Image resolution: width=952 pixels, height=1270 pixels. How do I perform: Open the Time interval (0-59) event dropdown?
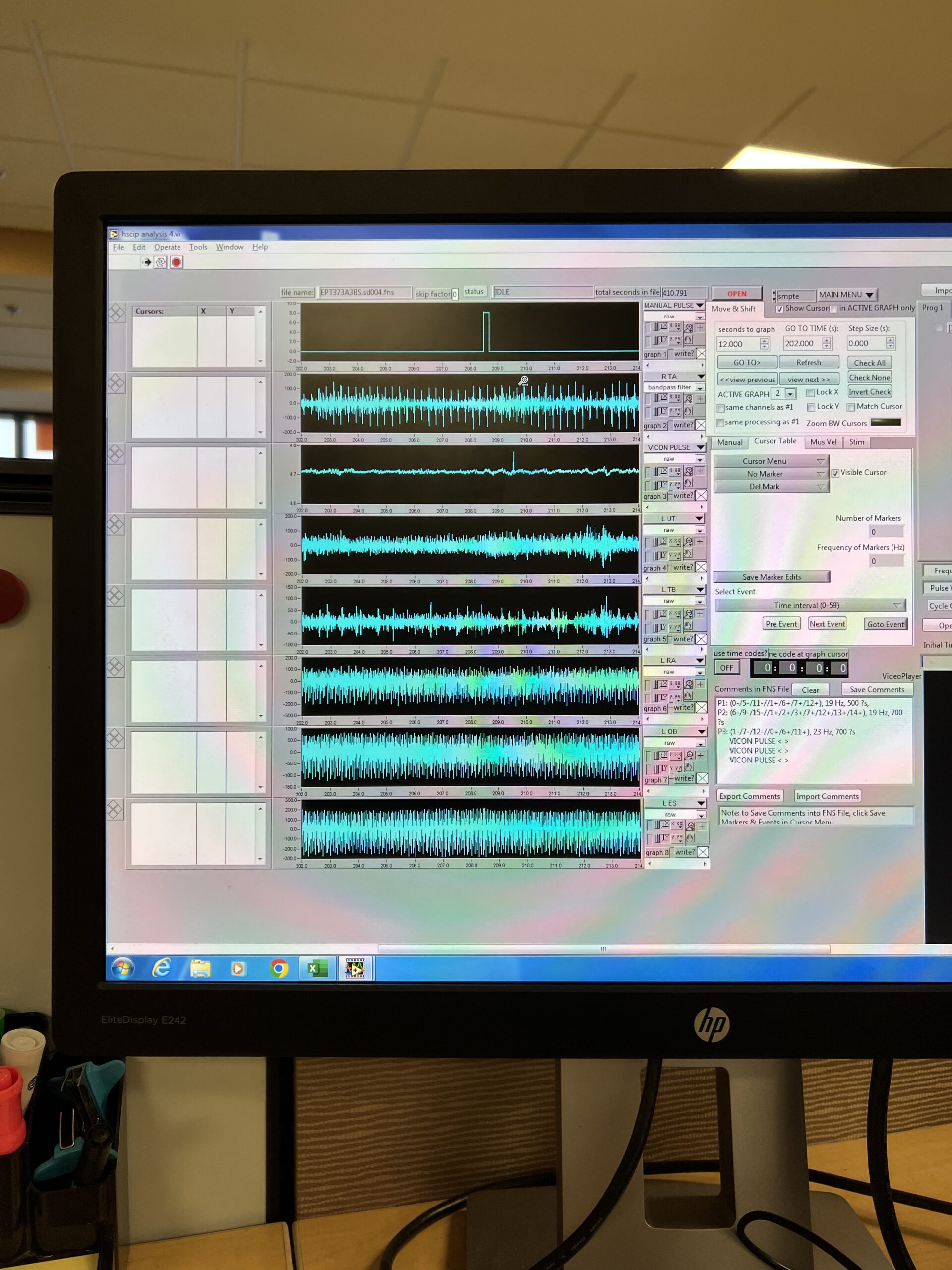[x=810, y=606]
